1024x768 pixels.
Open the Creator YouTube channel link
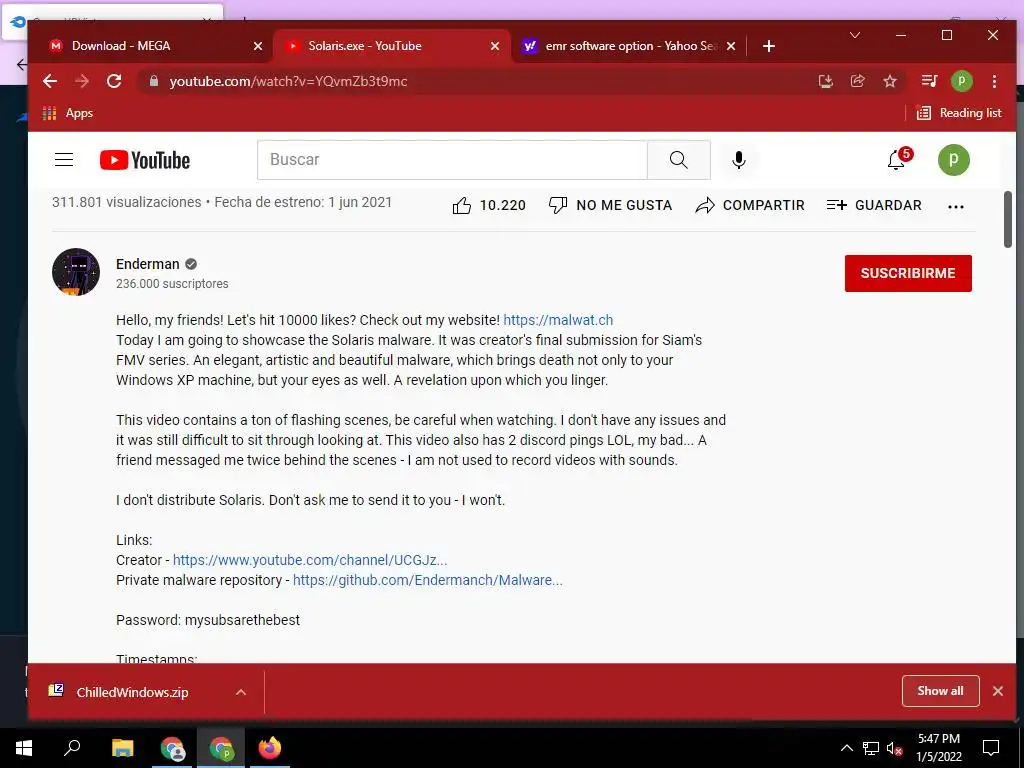tap(310, 560)
